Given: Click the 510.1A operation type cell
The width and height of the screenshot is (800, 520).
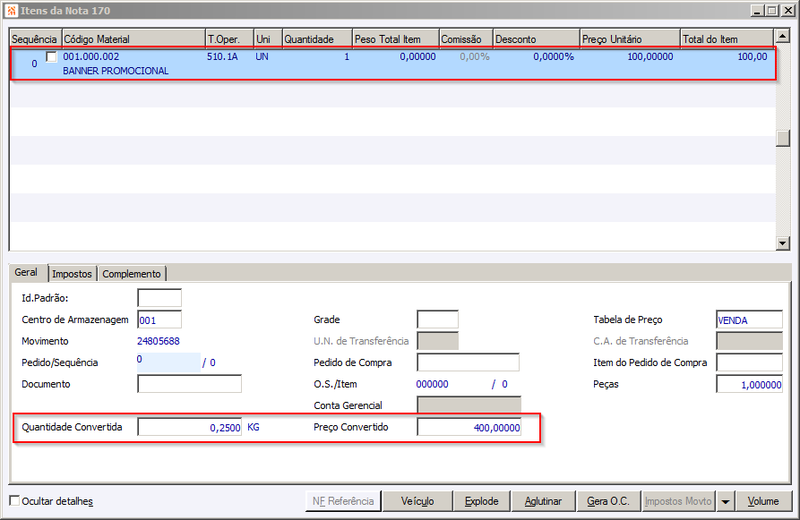Looking at the screenshot, I should [x=222, y=57].
